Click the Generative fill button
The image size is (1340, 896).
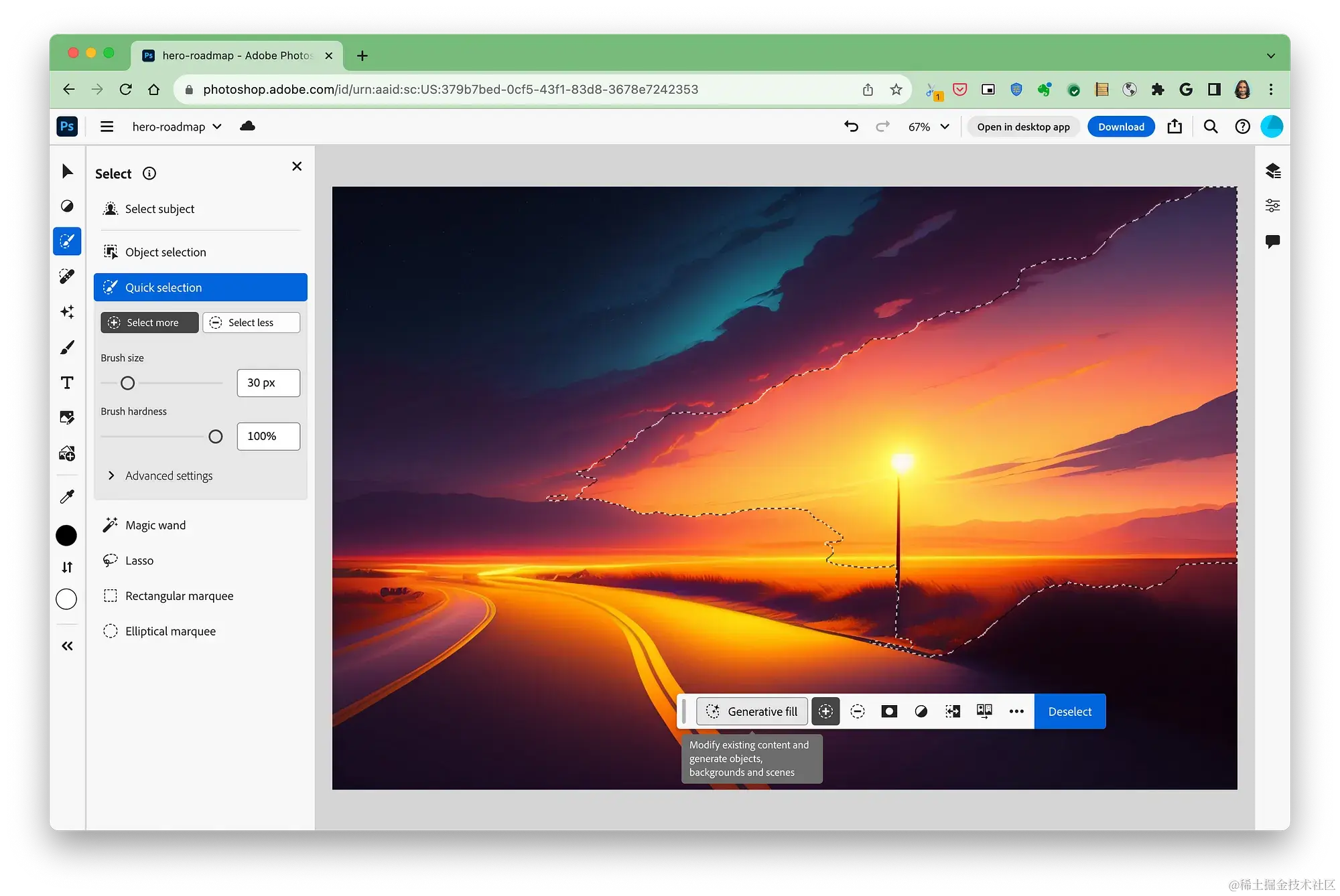752,711
